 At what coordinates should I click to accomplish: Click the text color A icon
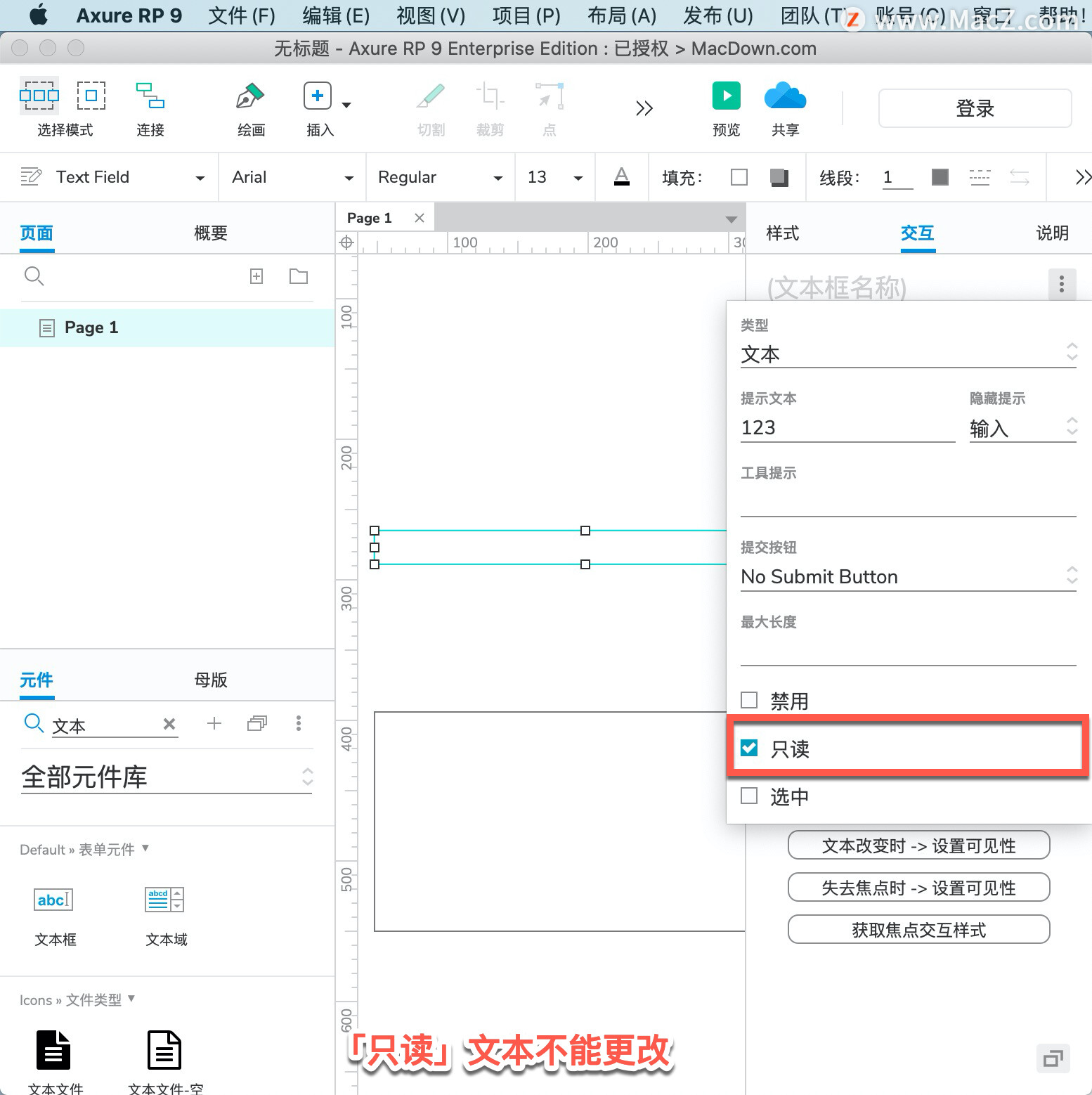(x=622, y=176)
